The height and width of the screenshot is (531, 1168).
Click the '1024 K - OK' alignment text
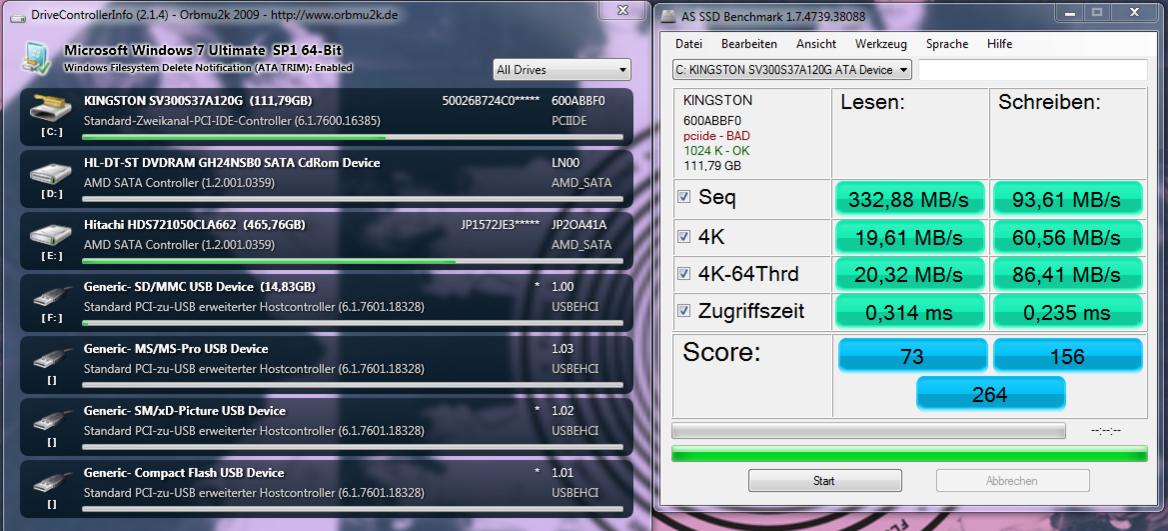pos(716,150)
